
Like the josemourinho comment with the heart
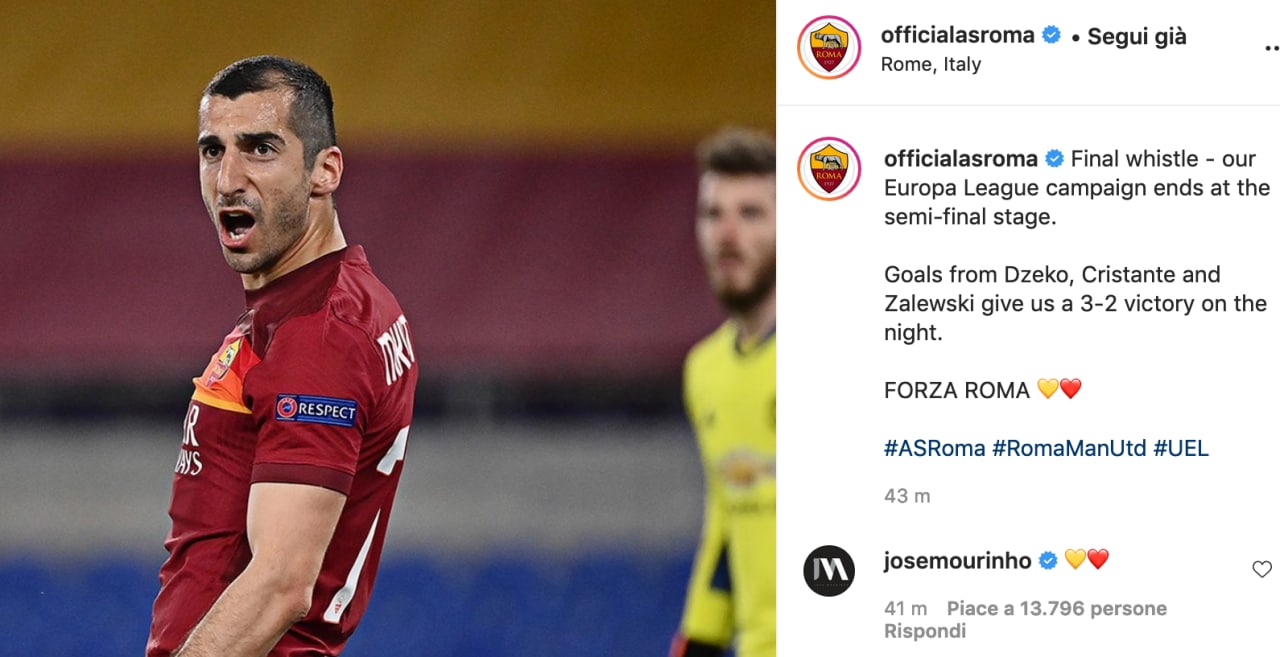coord(1262,569)
